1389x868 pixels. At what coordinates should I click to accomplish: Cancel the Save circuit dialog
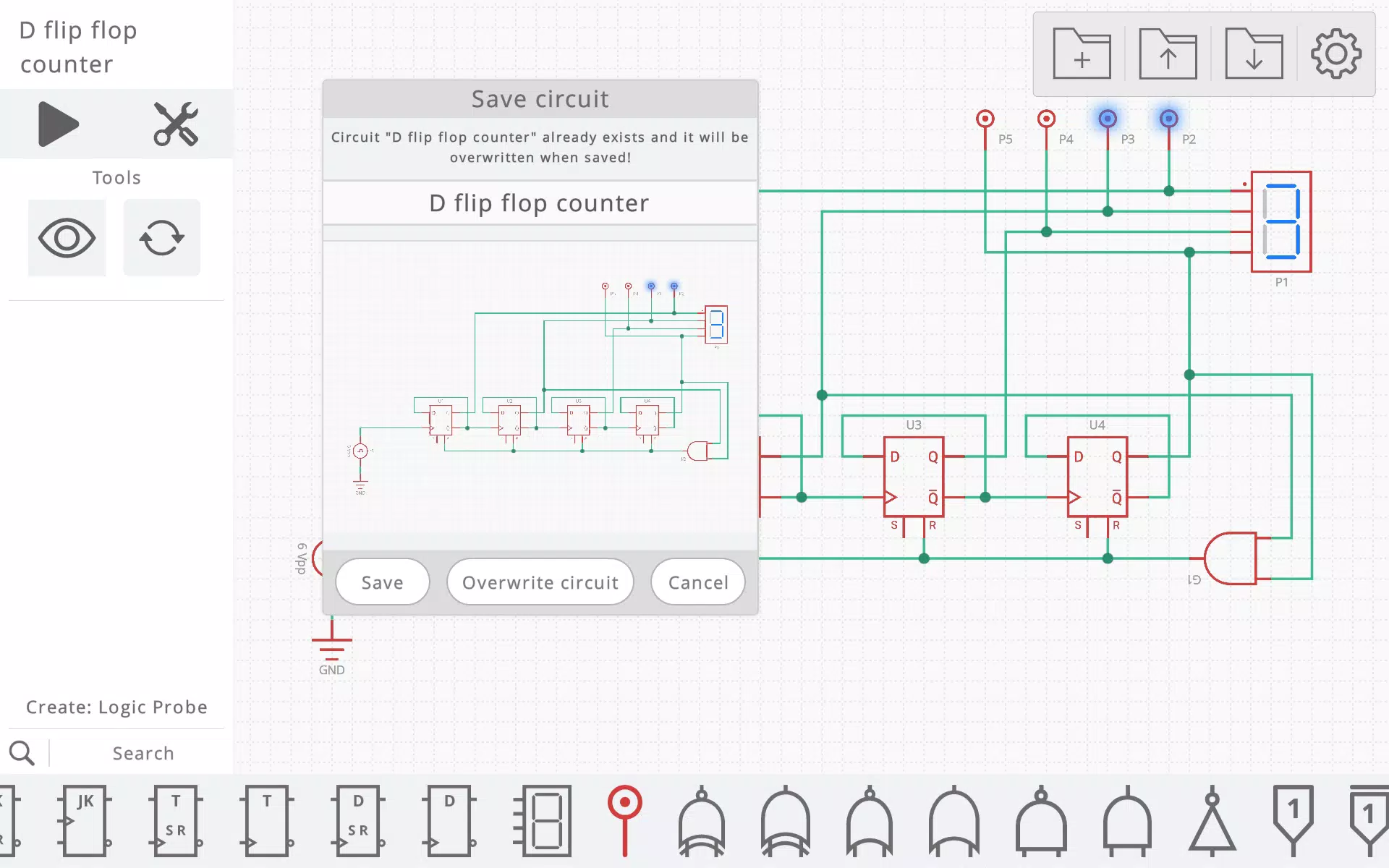pyautogui.click(x=698, y=582)
